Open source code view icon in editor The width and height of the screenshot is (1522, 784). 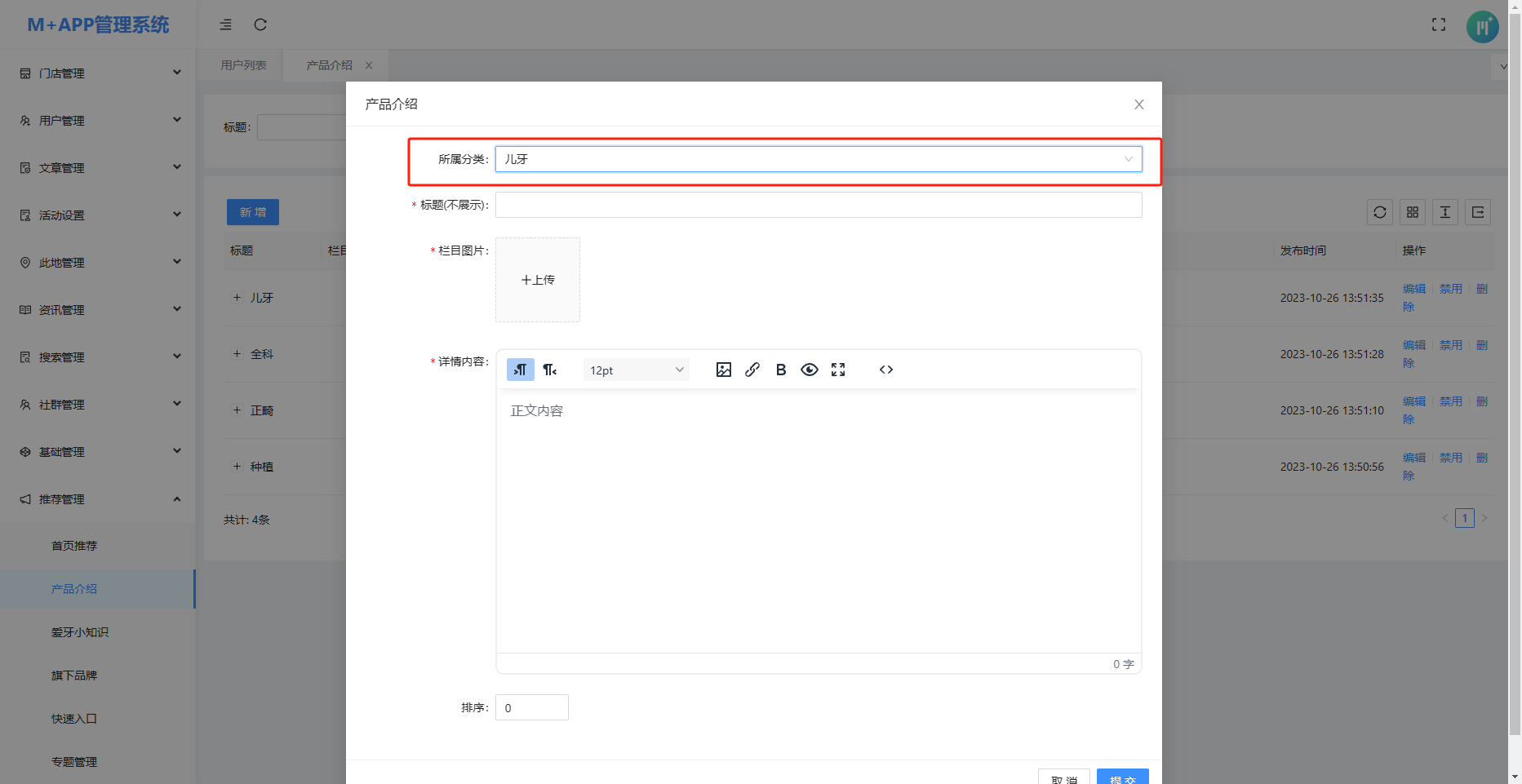[886, 370]
